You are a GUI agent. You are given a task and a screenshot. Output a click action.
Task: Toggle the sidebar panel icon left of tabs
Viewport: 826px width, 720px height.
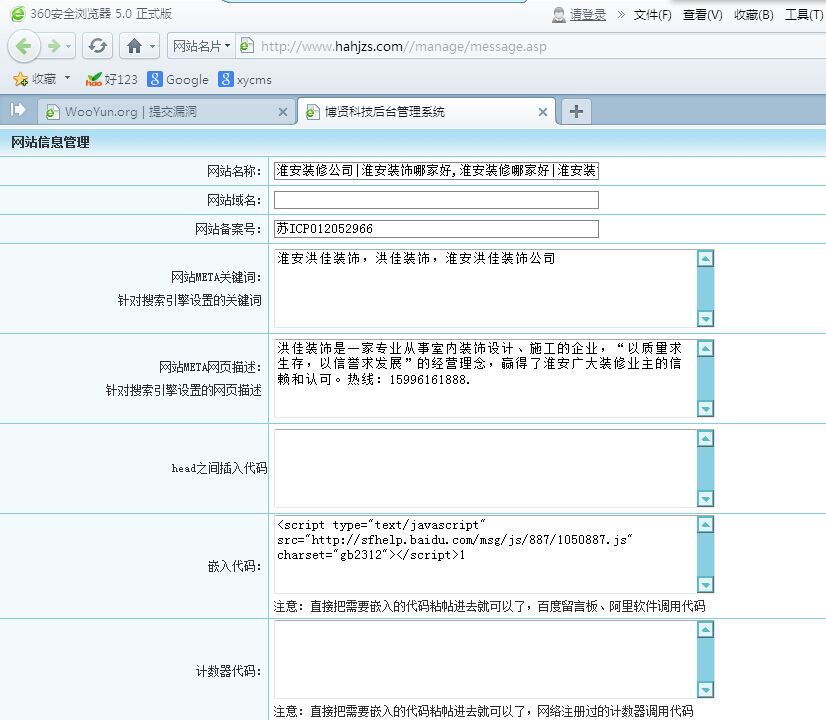18,110
